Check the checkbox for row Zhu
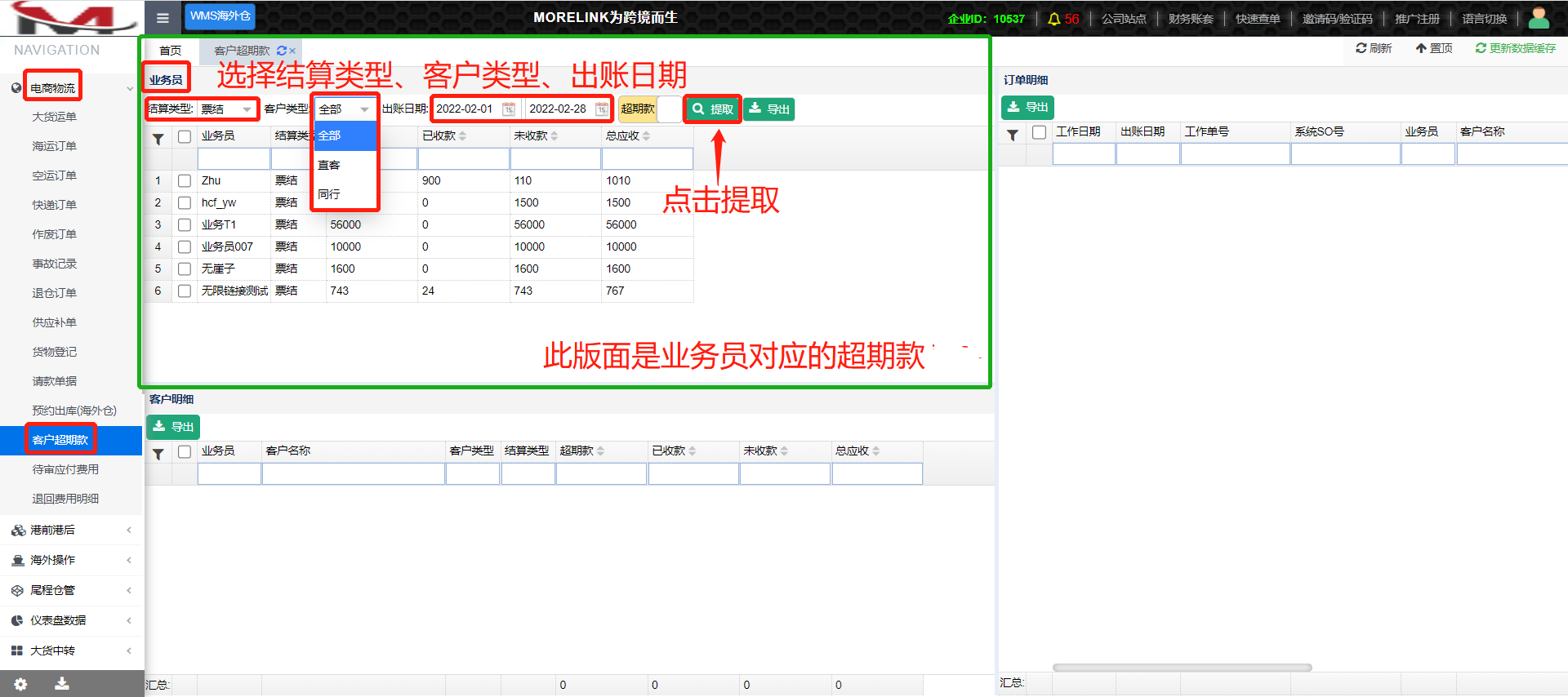Viewport: 1568px width, 697px height. pyautogui.click(x=185, y=181)
